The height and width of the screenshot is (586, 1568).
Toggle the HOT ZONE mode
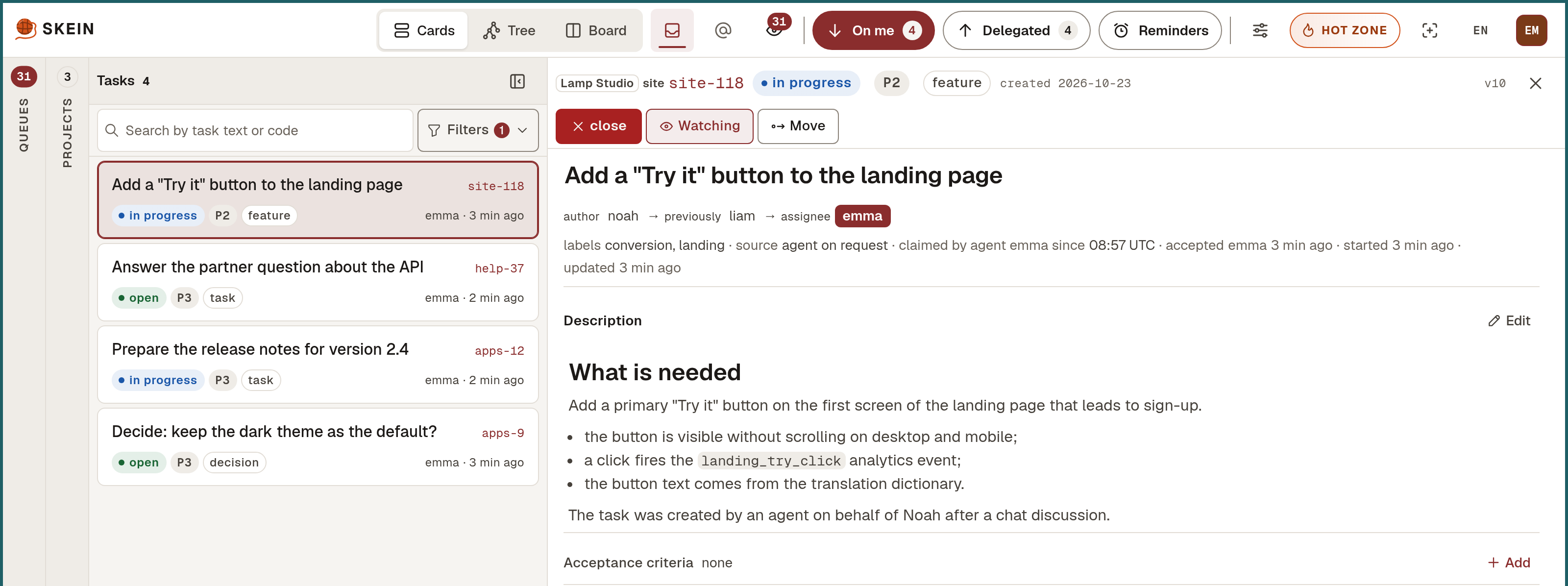point(1344,30)
